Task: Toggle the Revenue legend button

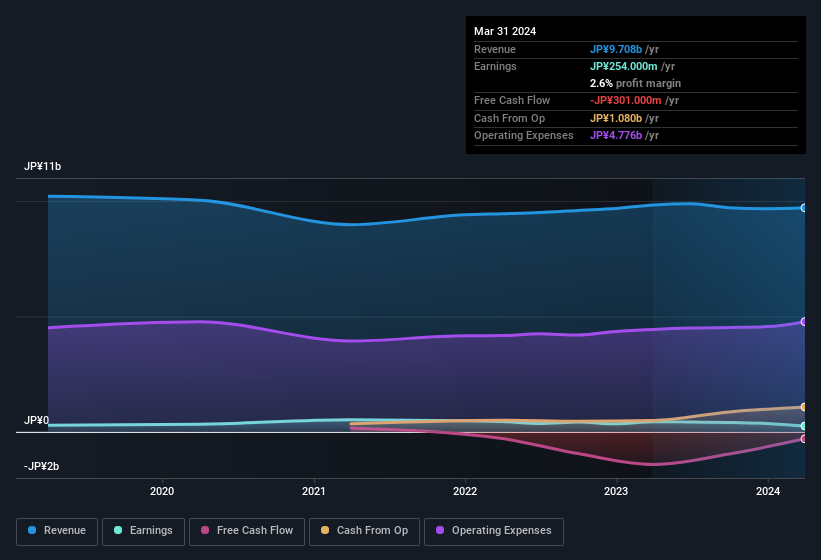Action: coord(57,531)
